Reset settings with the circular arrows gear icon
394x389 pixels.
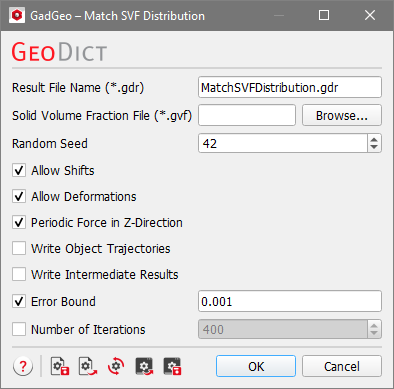point(116,366)
